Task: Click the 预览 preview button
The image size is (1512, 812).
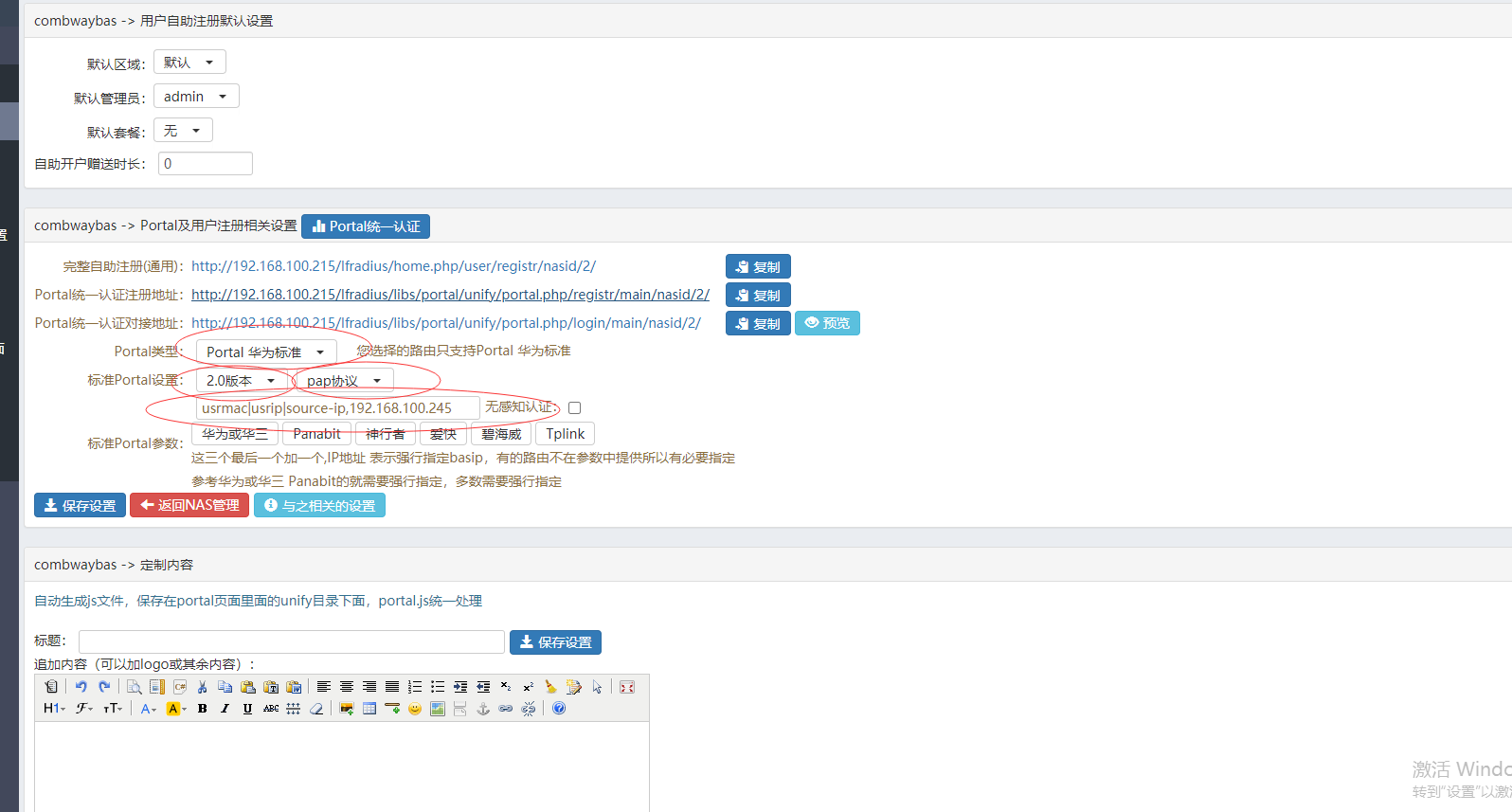Action: point(827,323)
